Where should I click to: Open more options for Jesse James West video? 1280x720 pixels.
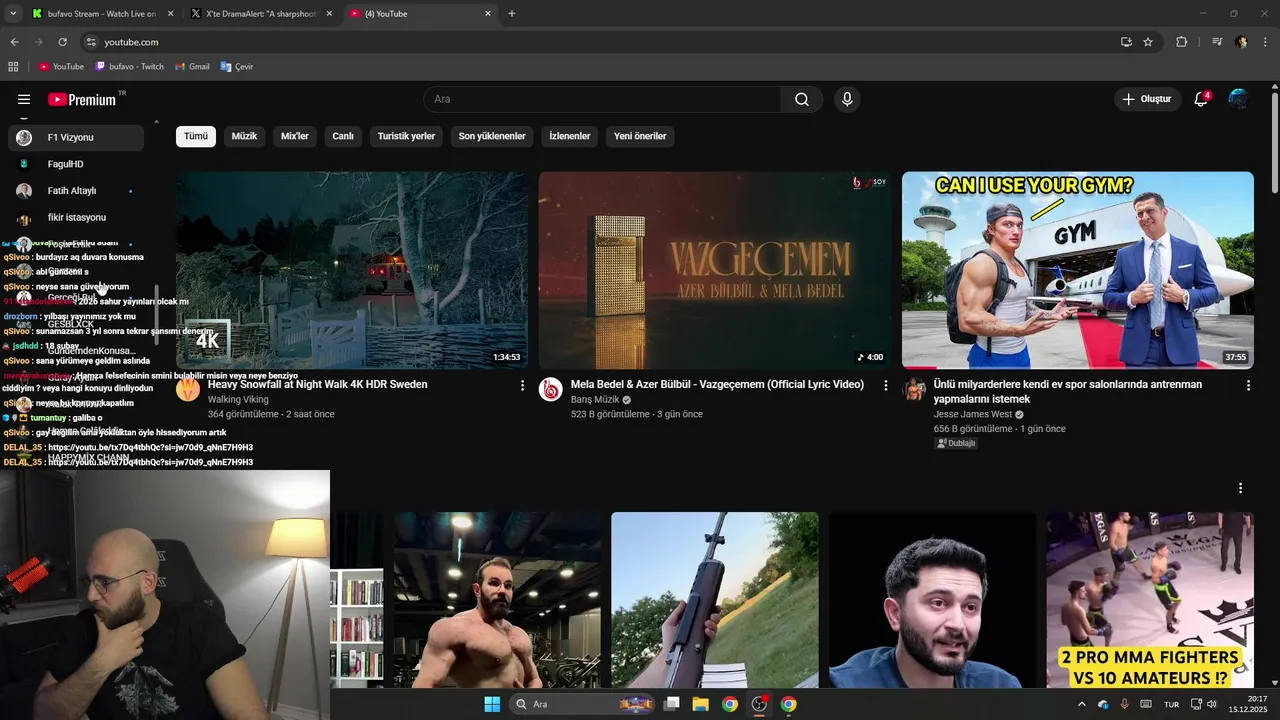point(1248,385)
